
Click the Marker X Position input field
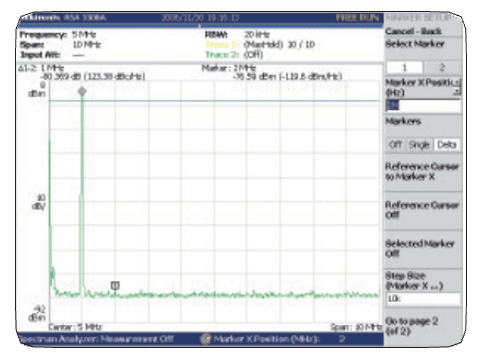(423, 106)
